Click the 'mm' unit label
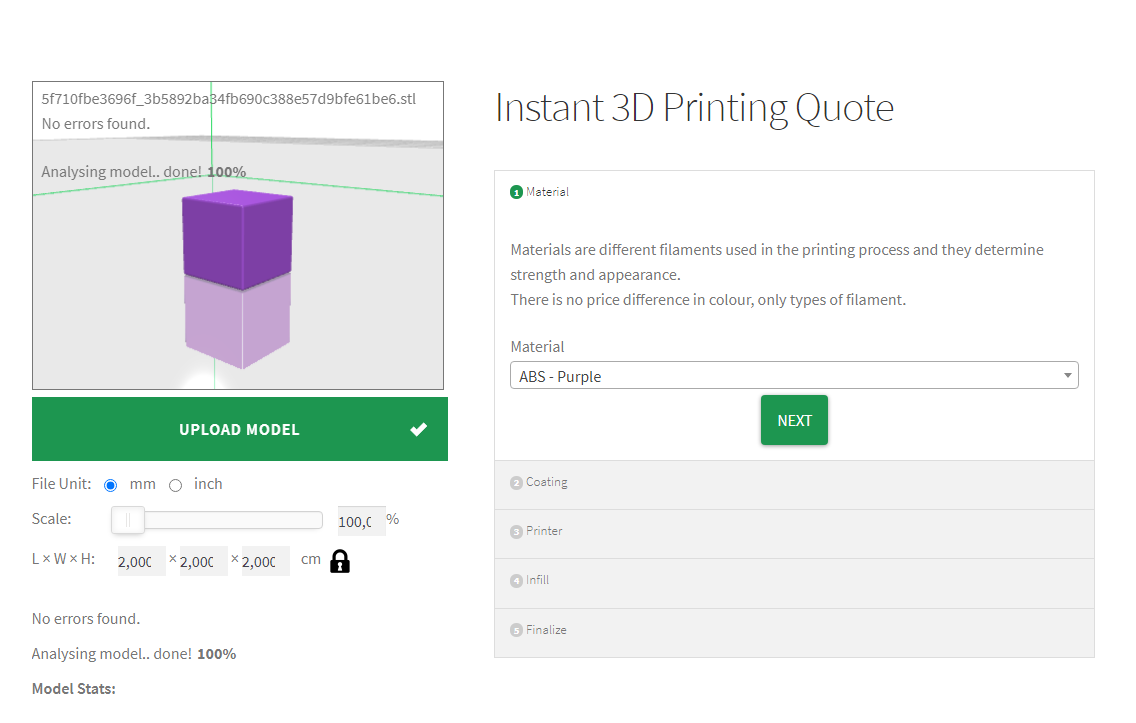The image size is (1136, 723). click(143, 484)
